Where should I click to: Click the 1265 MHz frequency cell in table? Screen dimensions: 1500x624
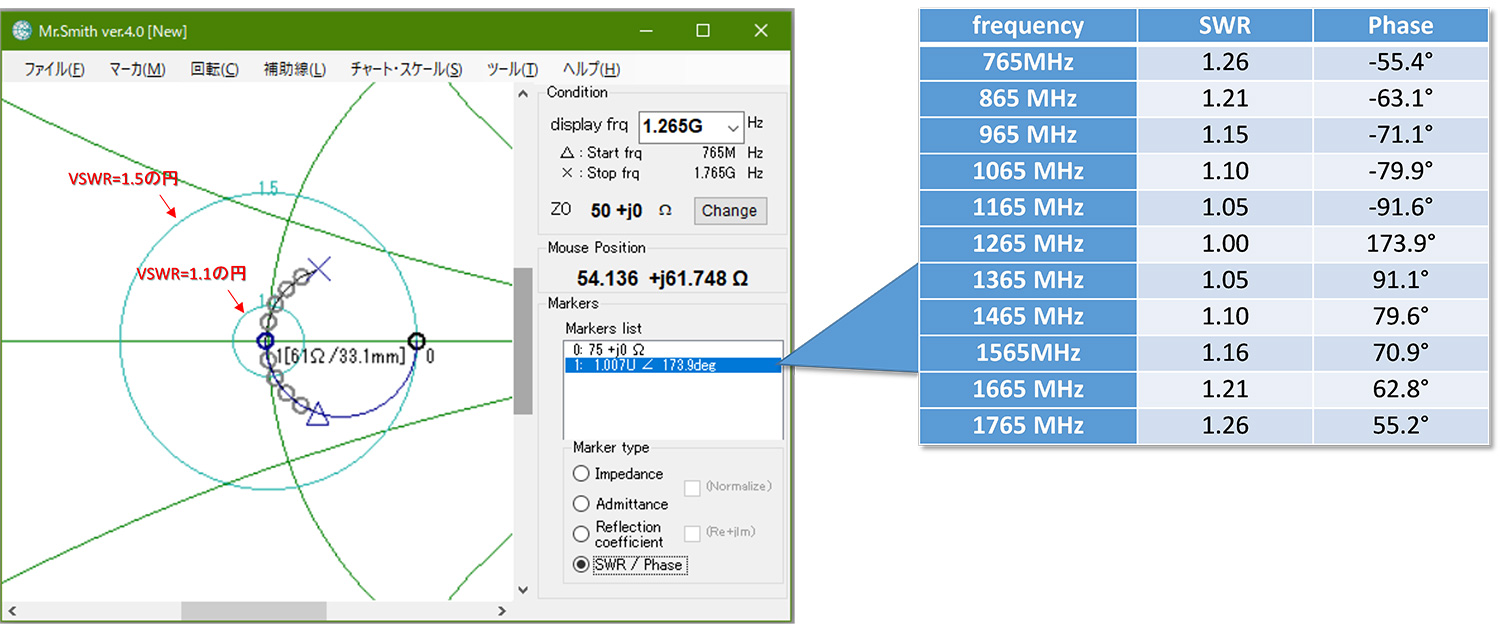point(1028,244)
